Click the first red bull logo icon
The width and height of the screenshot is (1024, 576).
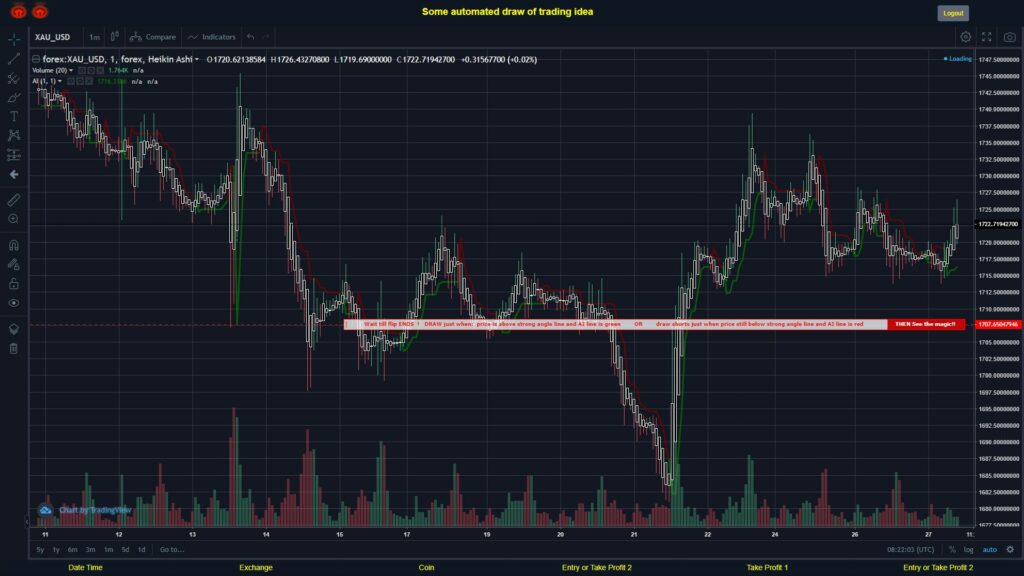pos(18,11)
